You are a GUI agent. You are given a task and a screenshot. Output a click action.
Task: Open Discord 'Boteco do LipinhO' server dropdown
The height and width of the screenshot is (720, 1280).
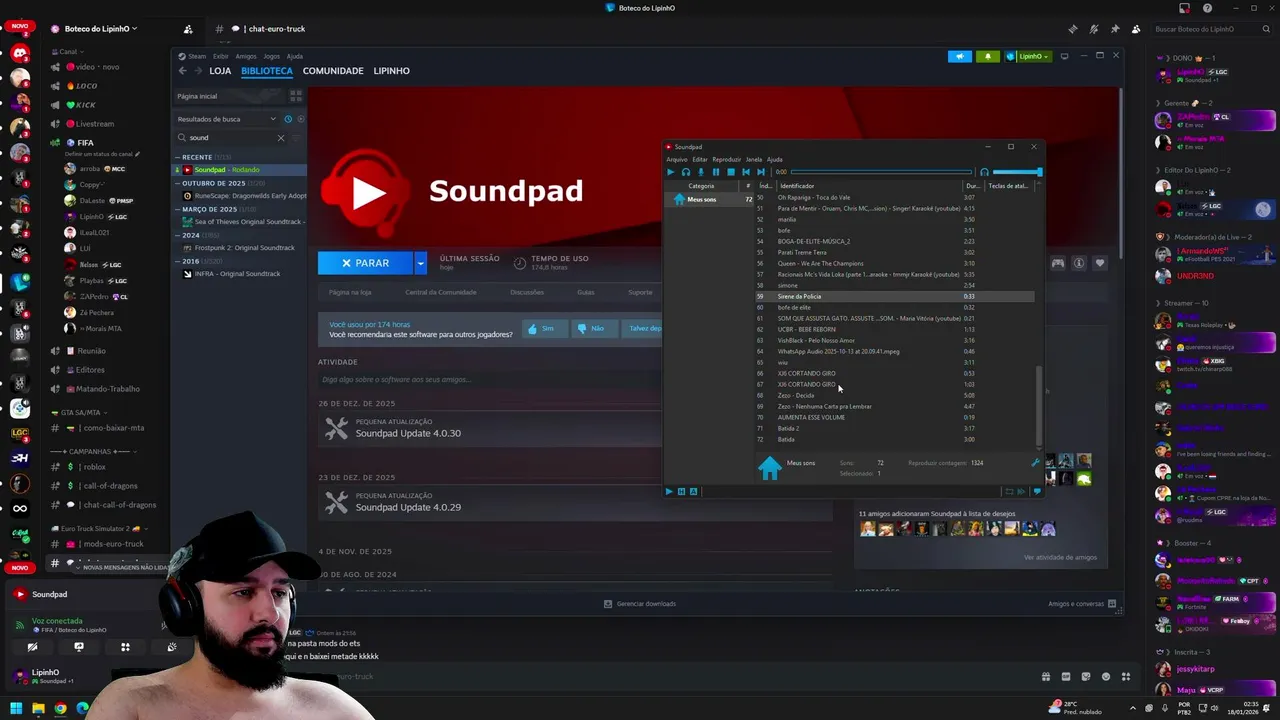pos(94,29)
